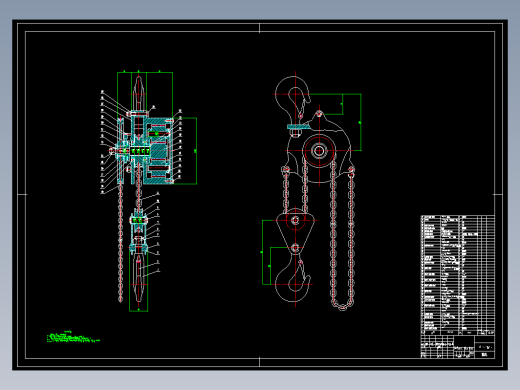Image resolution: width=520 pixels, height=390 pixels.
Task: Select the hatched gearbox housing in section view
Action: (x=158, y=151)
